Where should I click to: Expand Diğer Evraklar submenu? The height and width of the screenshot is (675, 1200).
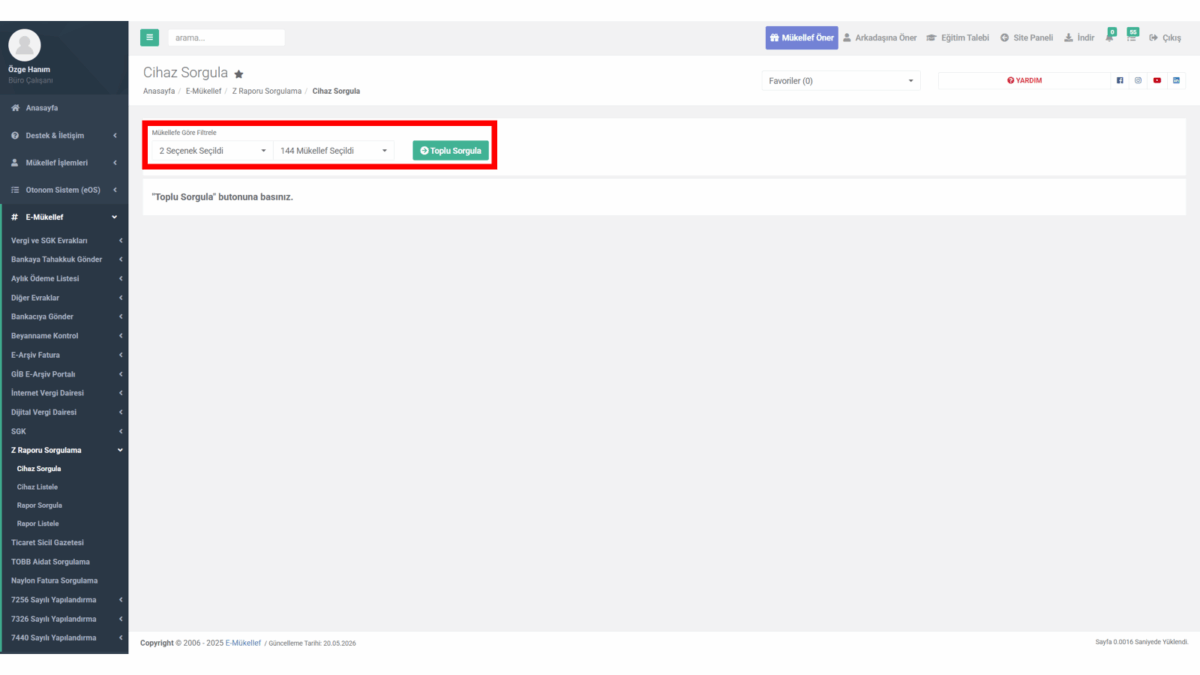tap(64, 297)
